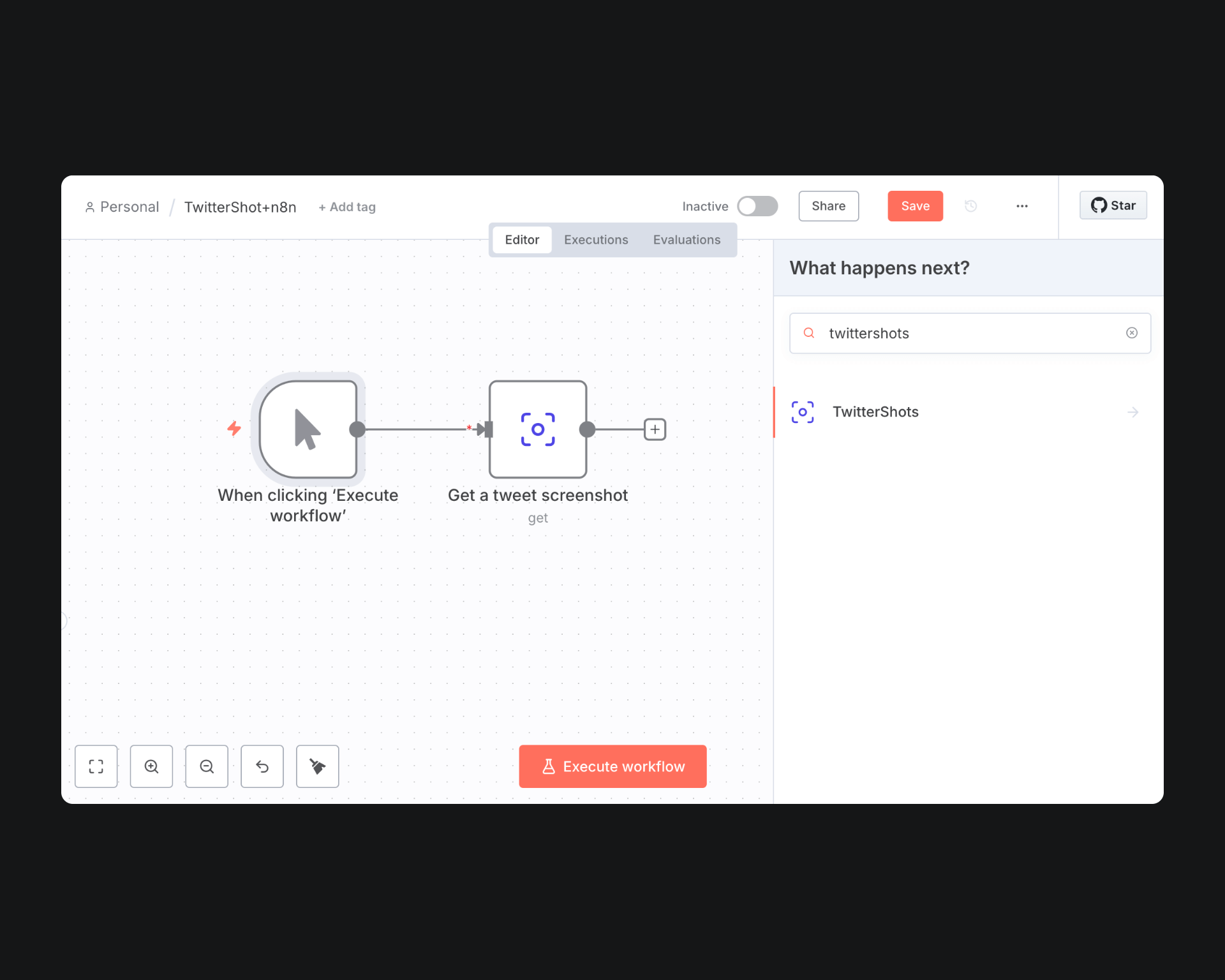The width and height of the screenshot is (1225, 980).
Task: Click the fit-to-view canvas icon
Action: [96, 766]
